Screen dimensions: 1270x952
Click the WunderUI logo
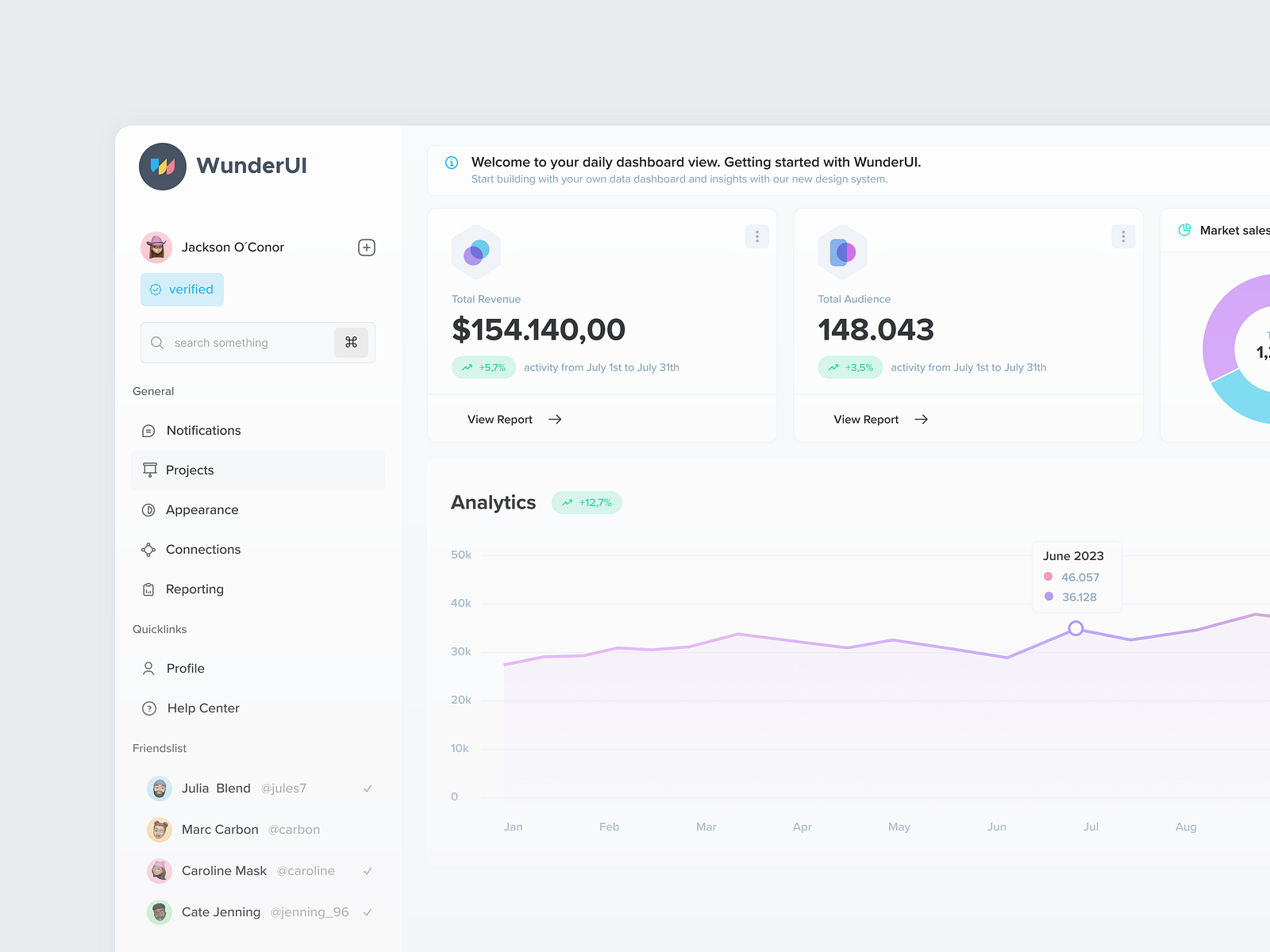pos(162,166)
